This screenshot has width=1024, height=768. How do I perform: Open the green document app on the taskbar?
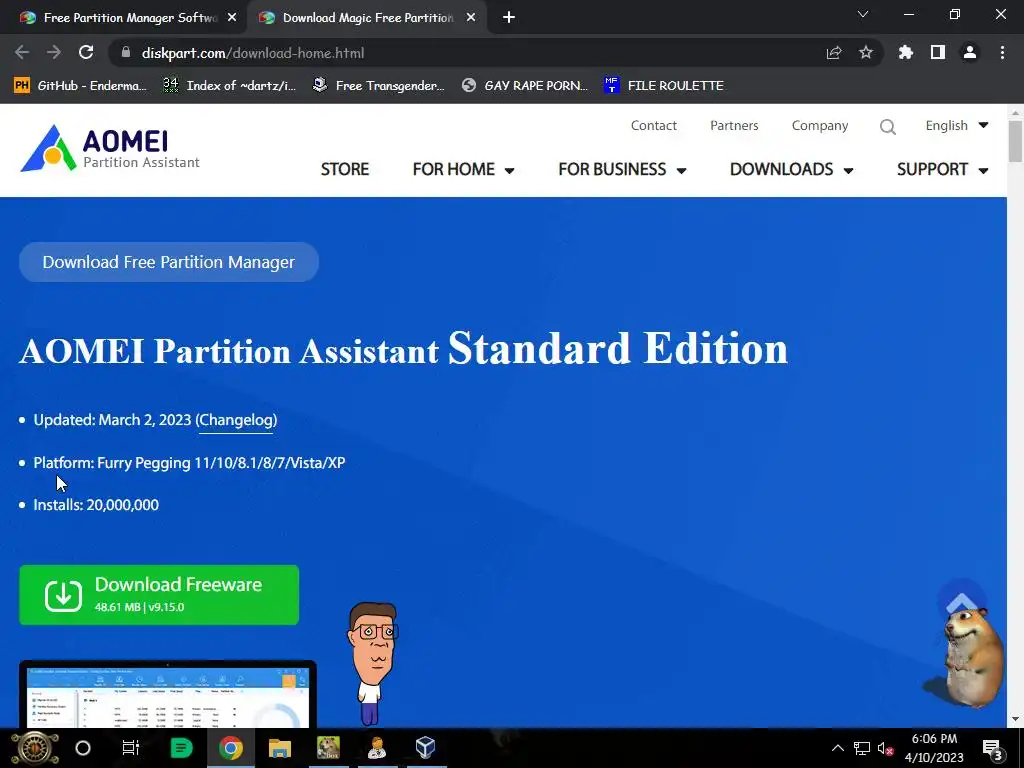click(x=181, y=748)
